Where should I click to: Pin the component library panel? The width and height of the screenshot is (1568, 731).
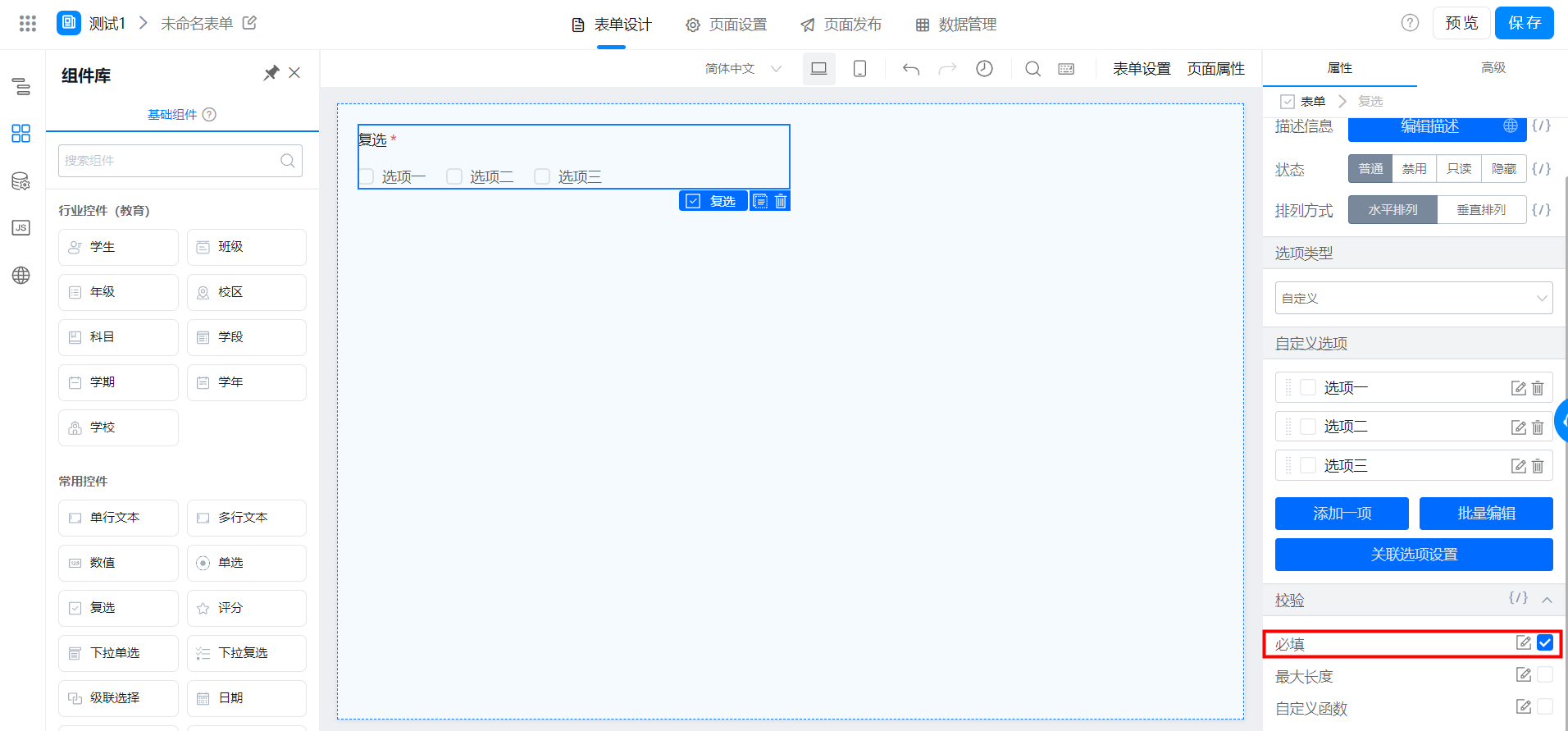pyautogui.click(x=271, y=73)
